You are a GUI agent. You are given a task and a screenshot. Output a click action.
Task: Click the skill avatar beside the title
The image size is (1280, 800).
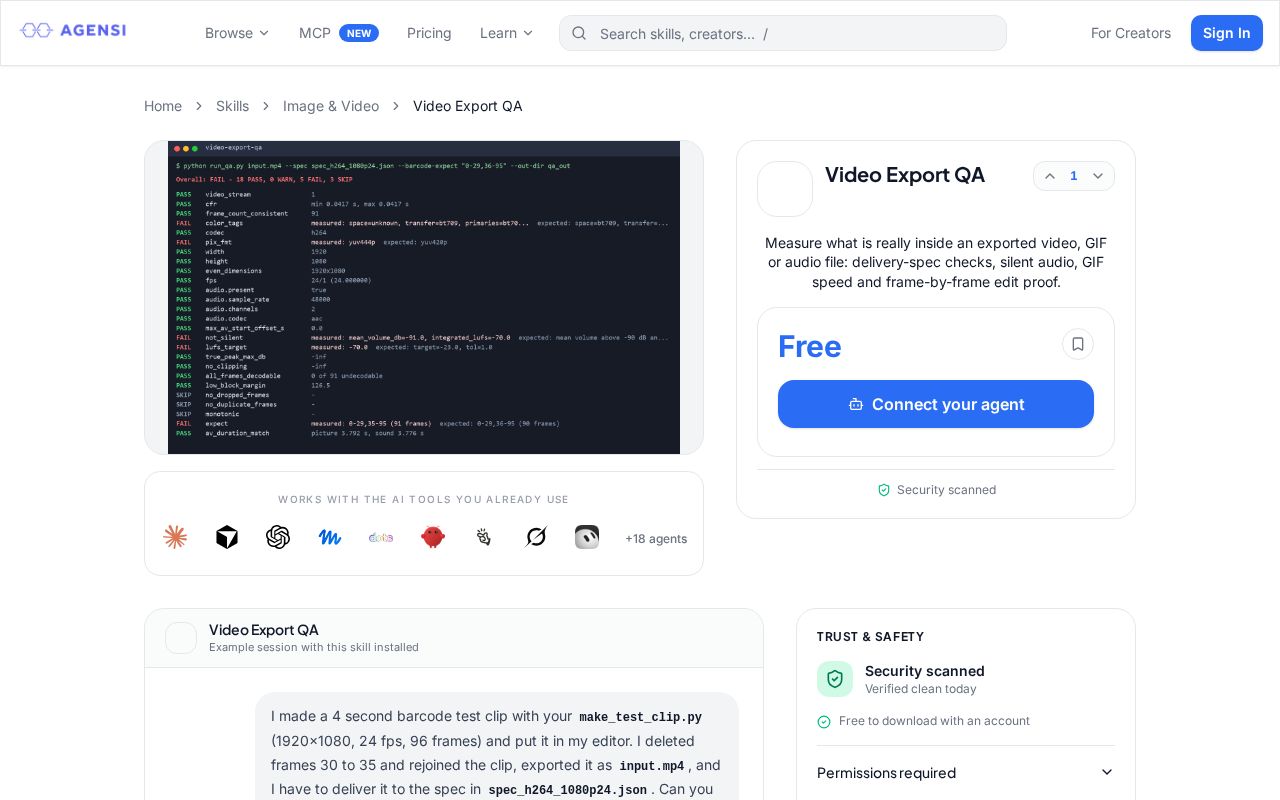tap(785, 189)
